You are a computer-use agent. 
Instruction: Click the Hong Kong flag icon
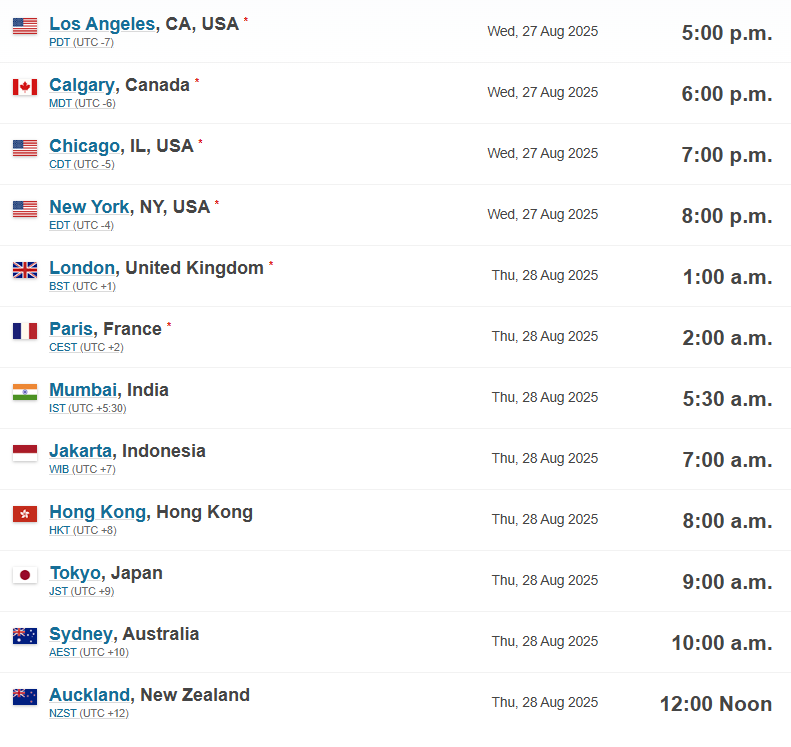pyautogui.click(x=25, y=514)
